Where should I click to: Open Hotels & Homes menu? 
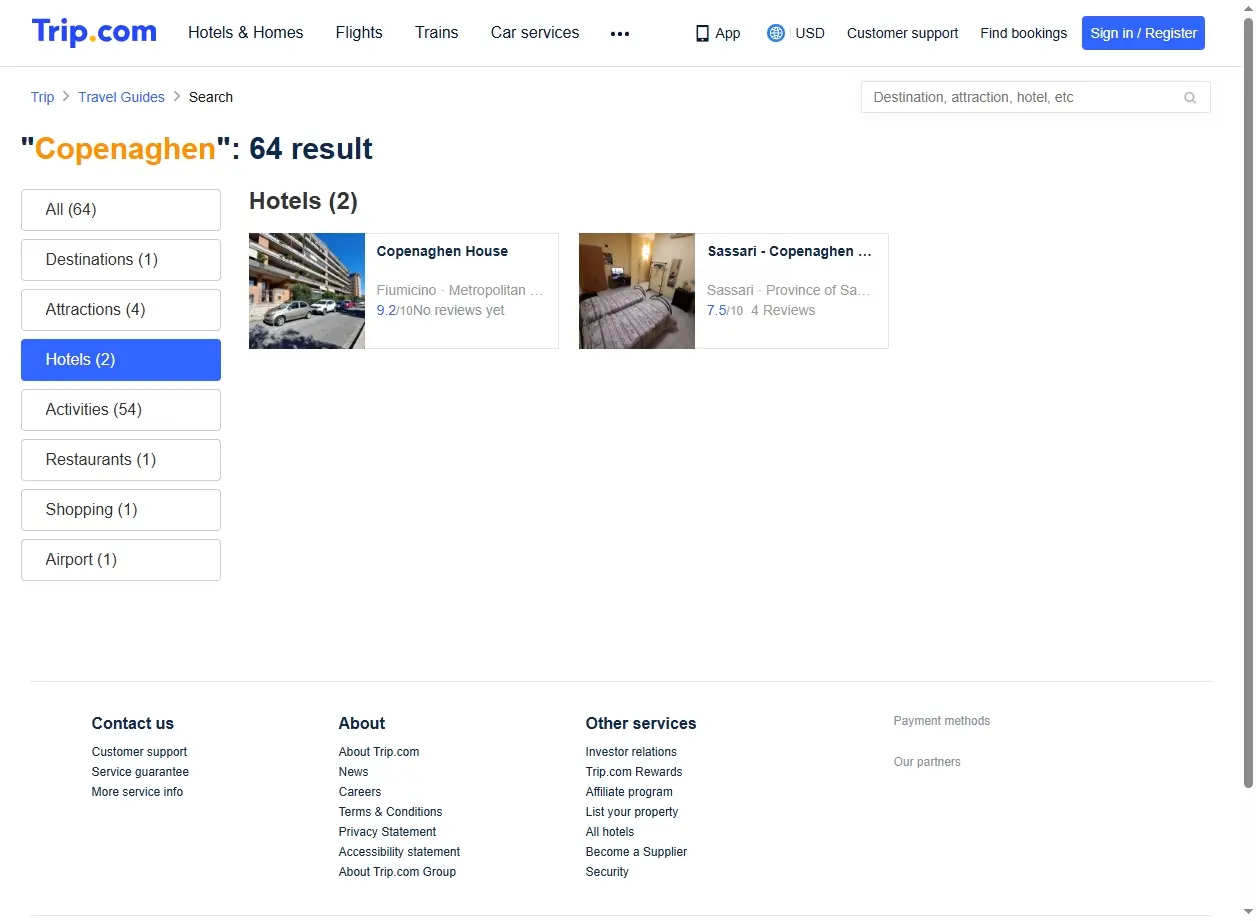[246, 33]
